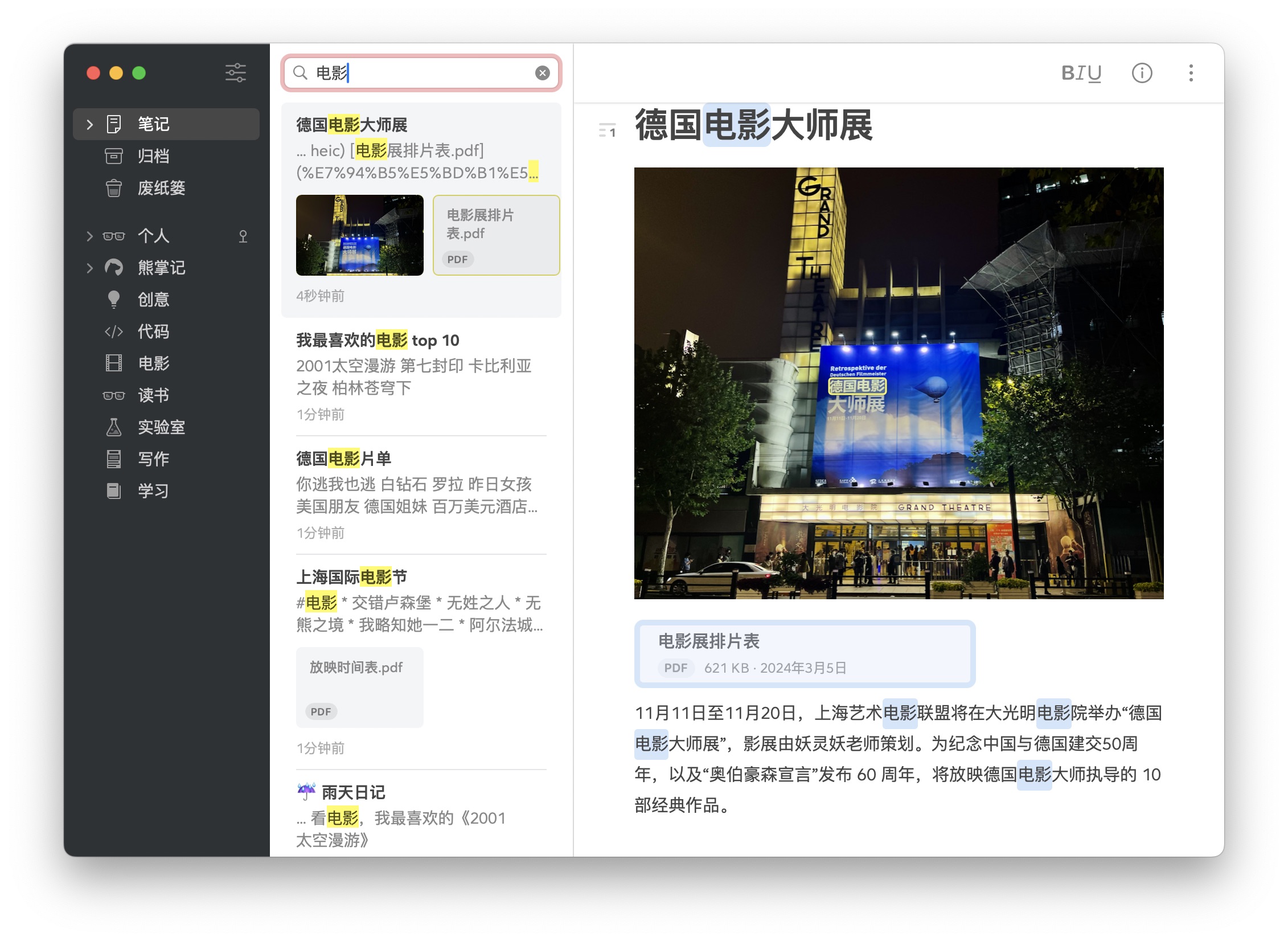
Task: Clear the search field text
Action: [x=542, y=73]
